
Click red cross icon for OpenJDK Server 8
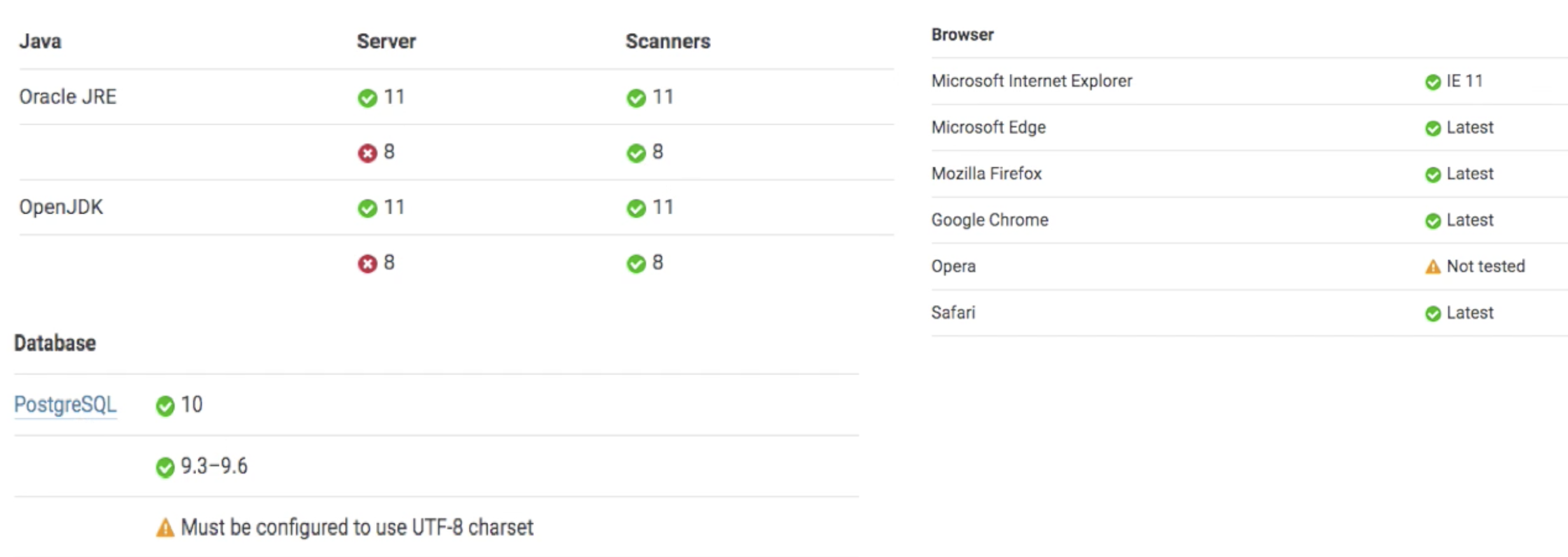click(x=367, y=264)
